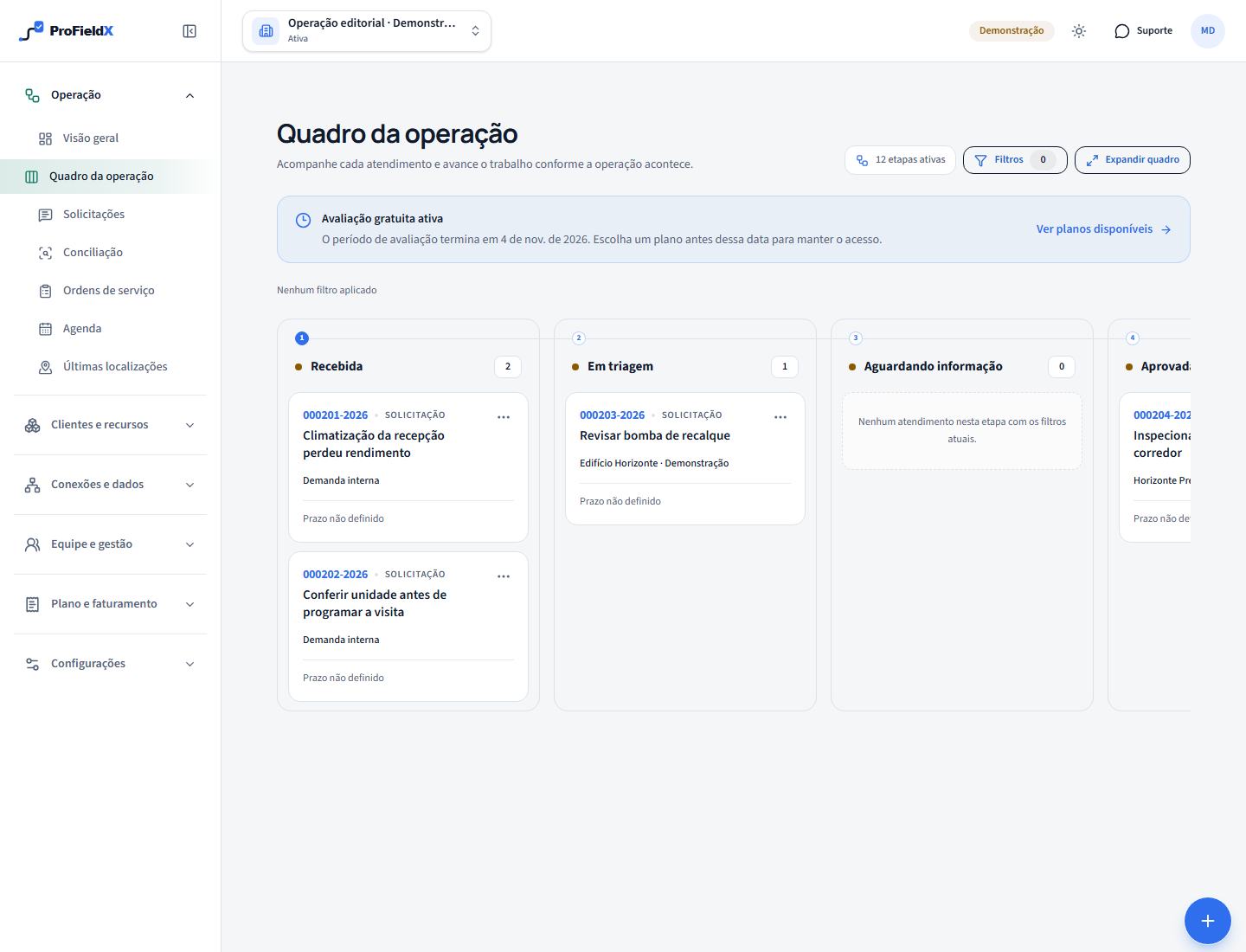Expand Conexões e dados section
This screenshot has width=1246, height=952.
(x=111, y=485)
